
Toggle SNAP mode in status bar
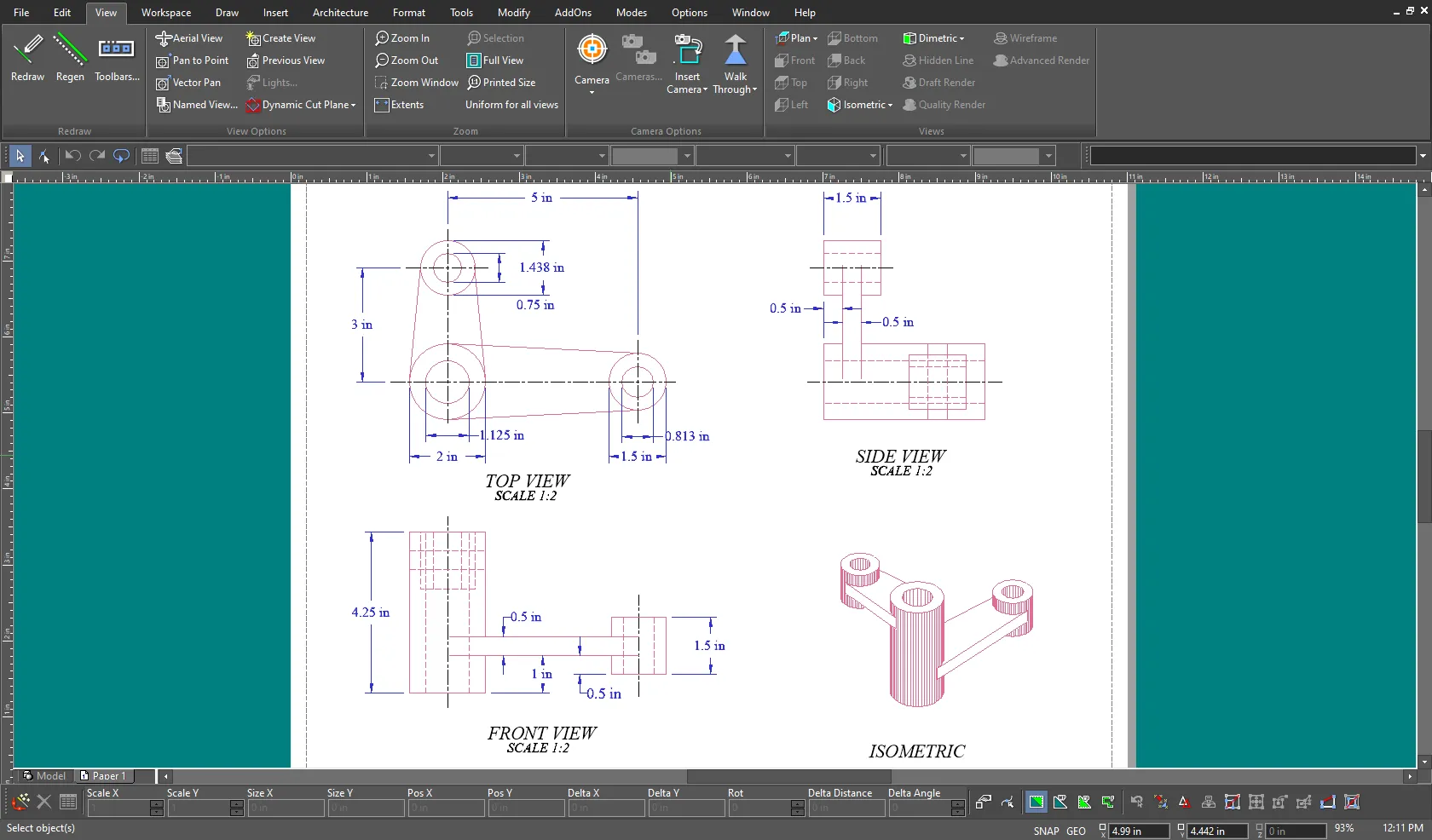click(1046, 831)
